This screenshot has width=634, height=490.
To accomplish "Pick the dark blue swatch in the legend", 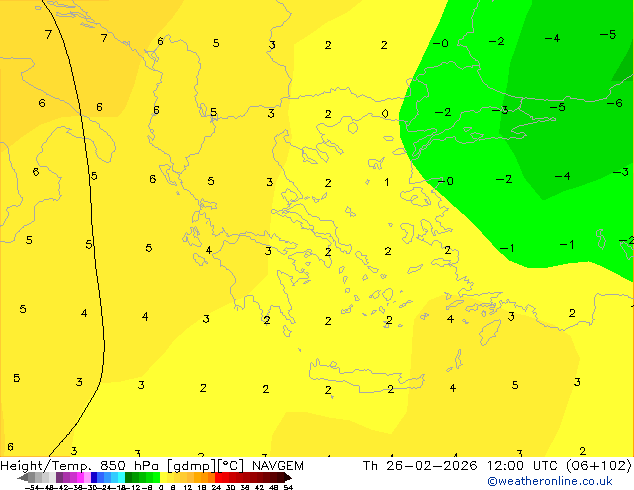I will [94, 477].
